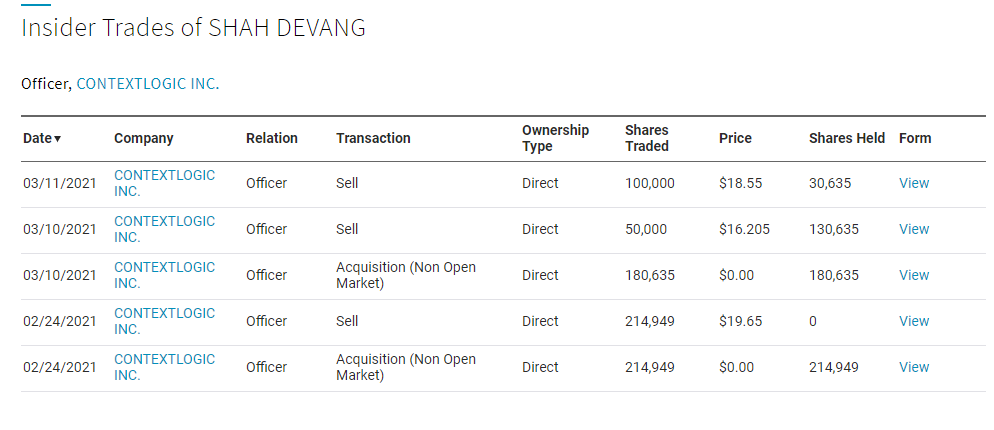View form for 03/10/2021 sell of 50,000 shares

(x=914, y=229)
